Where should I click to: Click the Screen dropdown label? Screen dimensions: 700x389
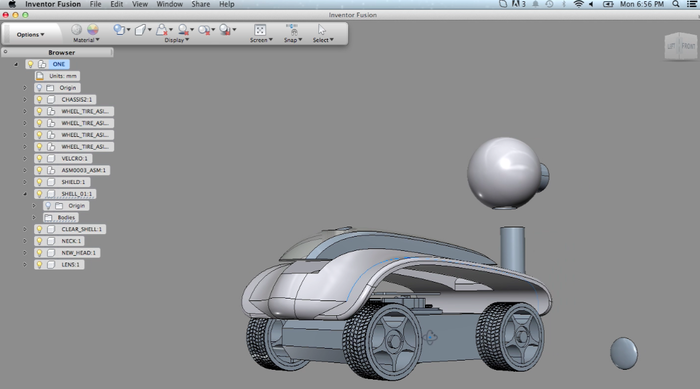click(x=261, y=40)
